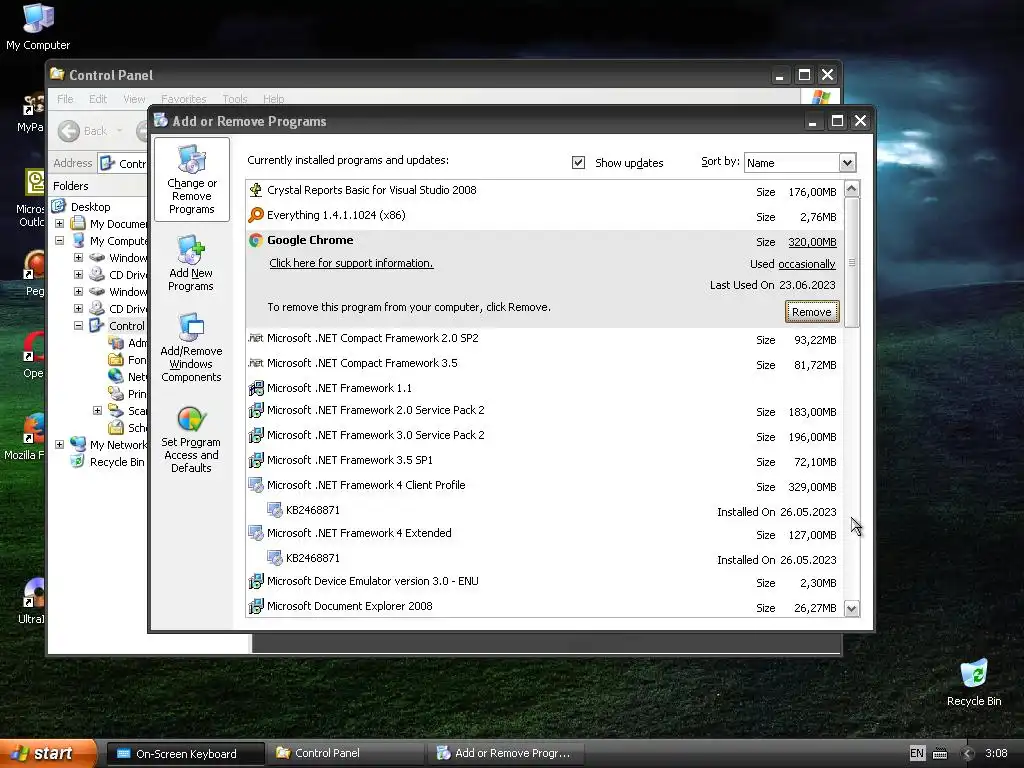
Task: Click scroll up arrow in program list
Action: [852, 189]
